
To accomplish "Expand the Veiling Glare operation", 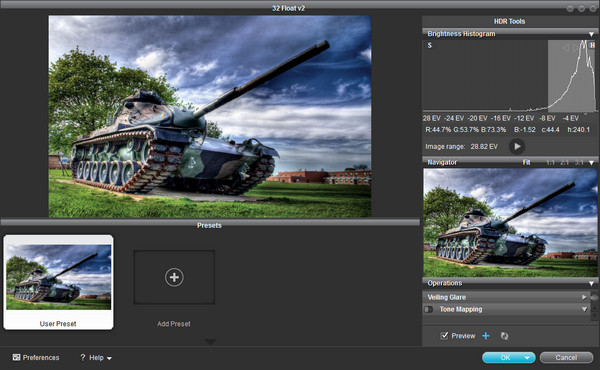I will click(584, 297).
